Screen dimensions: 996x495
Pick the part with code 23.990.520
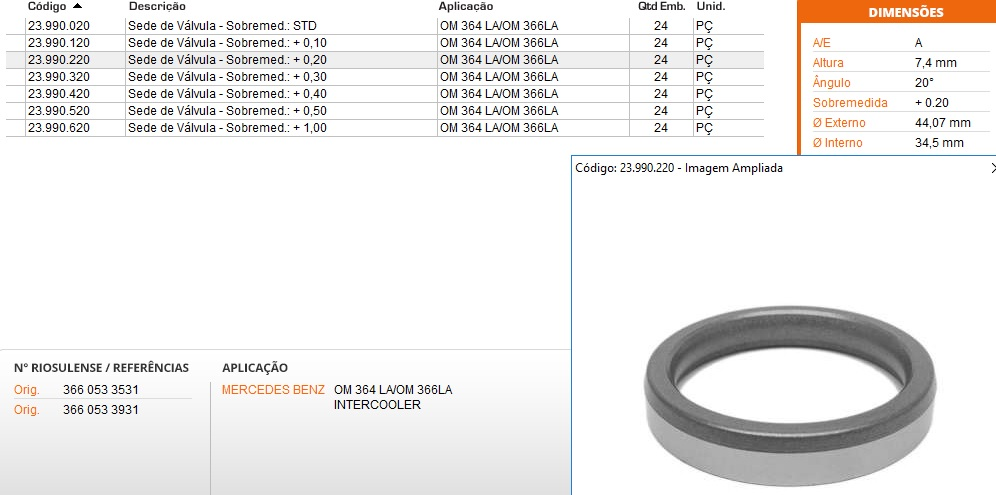point(58,111)
